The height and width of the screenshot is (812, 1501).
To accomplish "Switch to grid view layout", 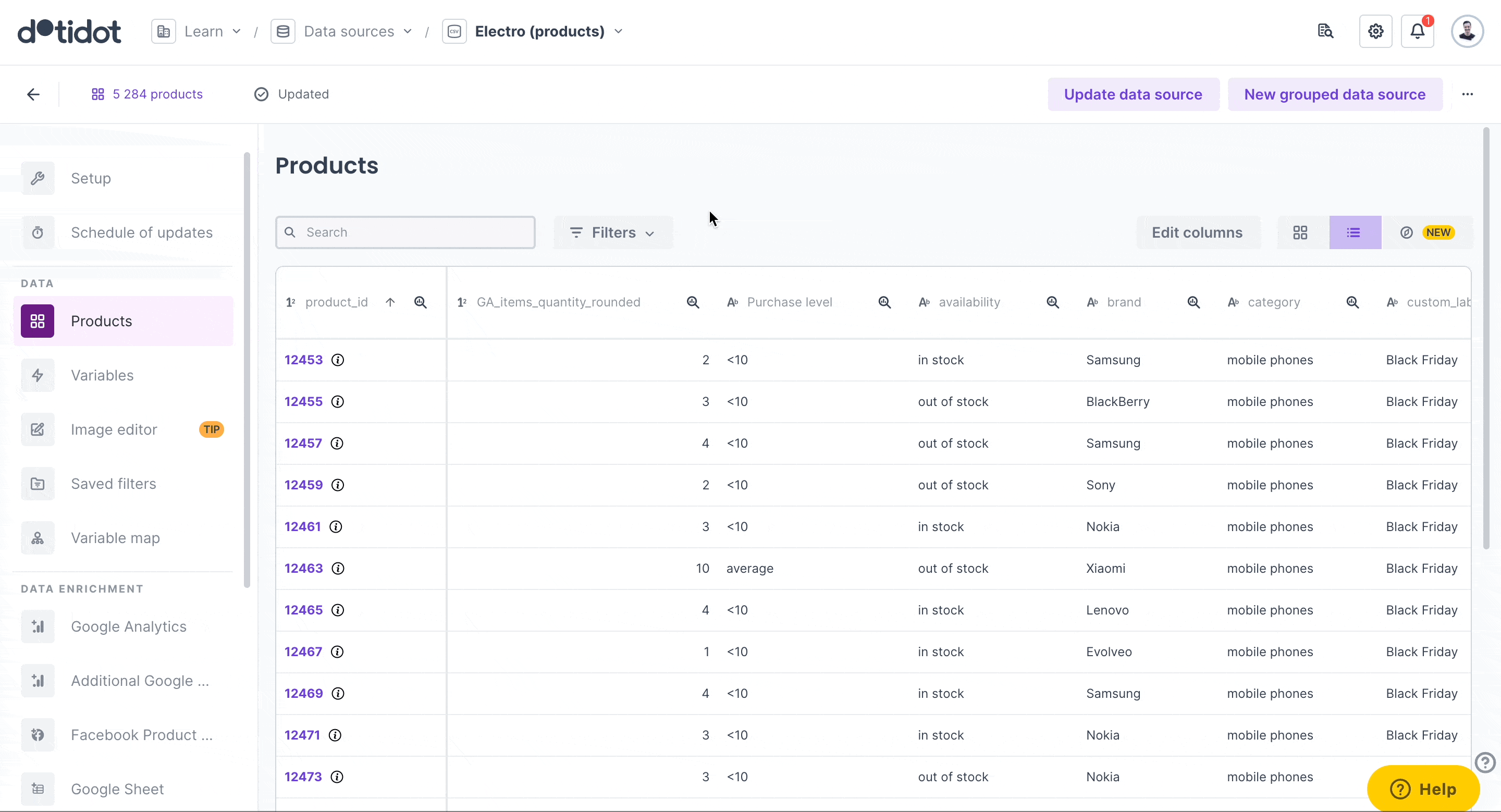I will click(x=1300, y=232).
